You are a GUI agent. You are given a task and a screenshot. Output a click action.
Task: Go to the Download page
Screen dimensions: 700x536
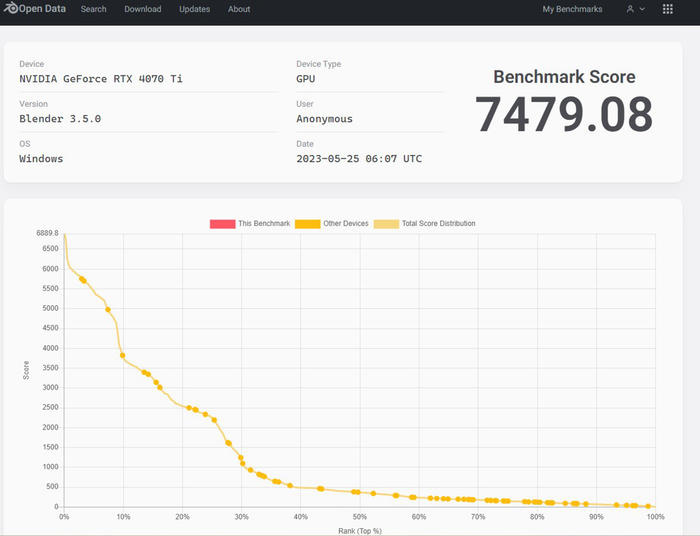click(142, 9)
